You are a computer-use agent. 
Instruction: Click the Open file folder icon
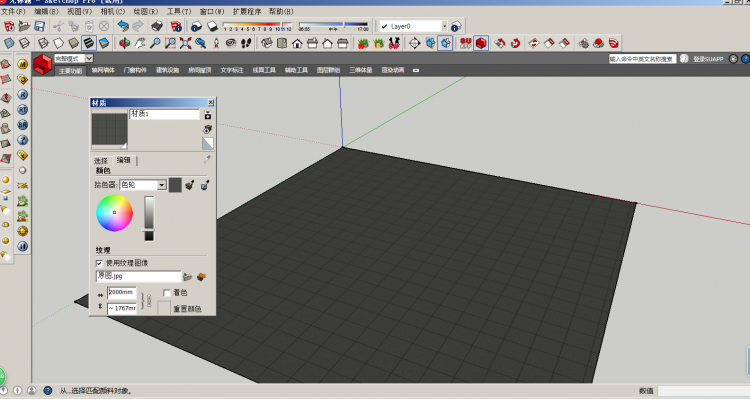(24, 26)
